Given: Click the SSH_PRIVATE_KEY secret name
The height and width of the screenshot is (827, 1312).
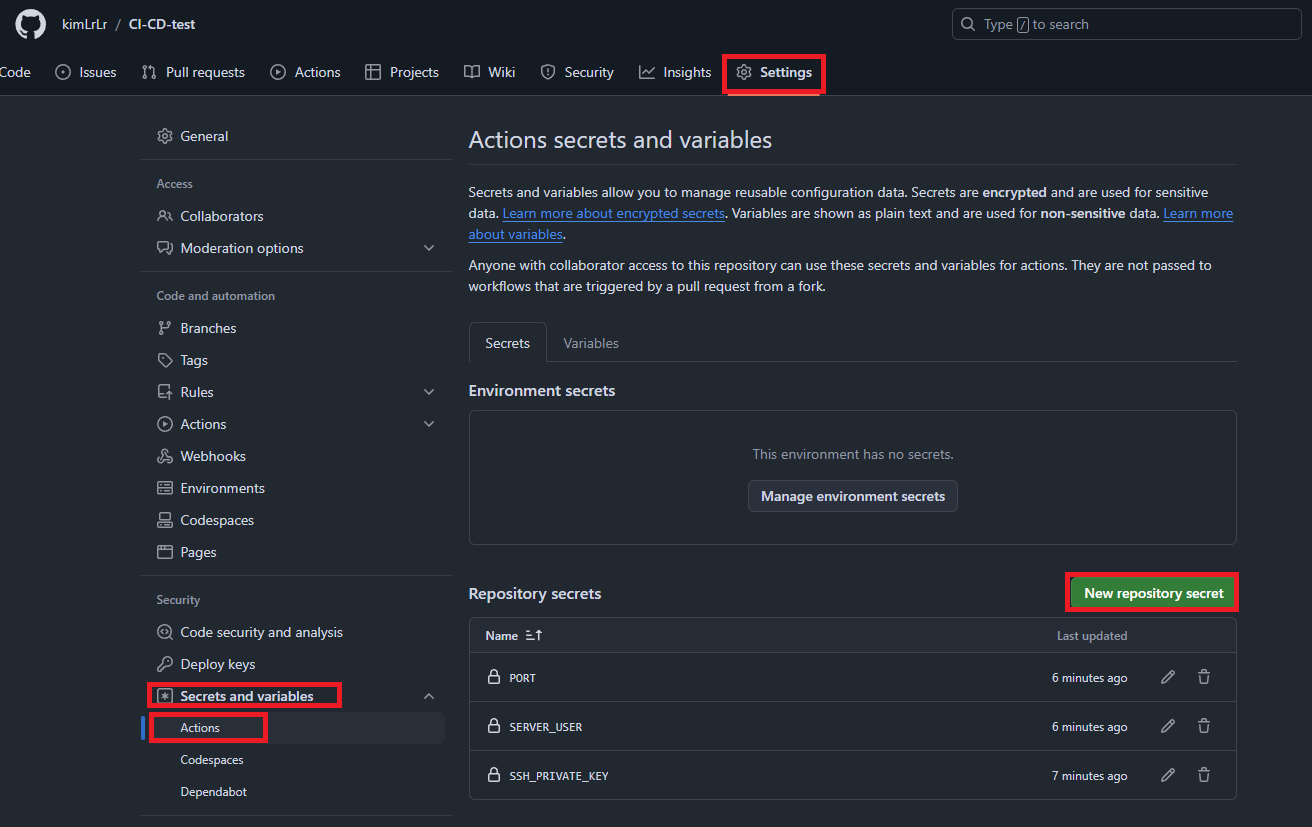Looking at the screenshot, I should (x=559, y=776).
